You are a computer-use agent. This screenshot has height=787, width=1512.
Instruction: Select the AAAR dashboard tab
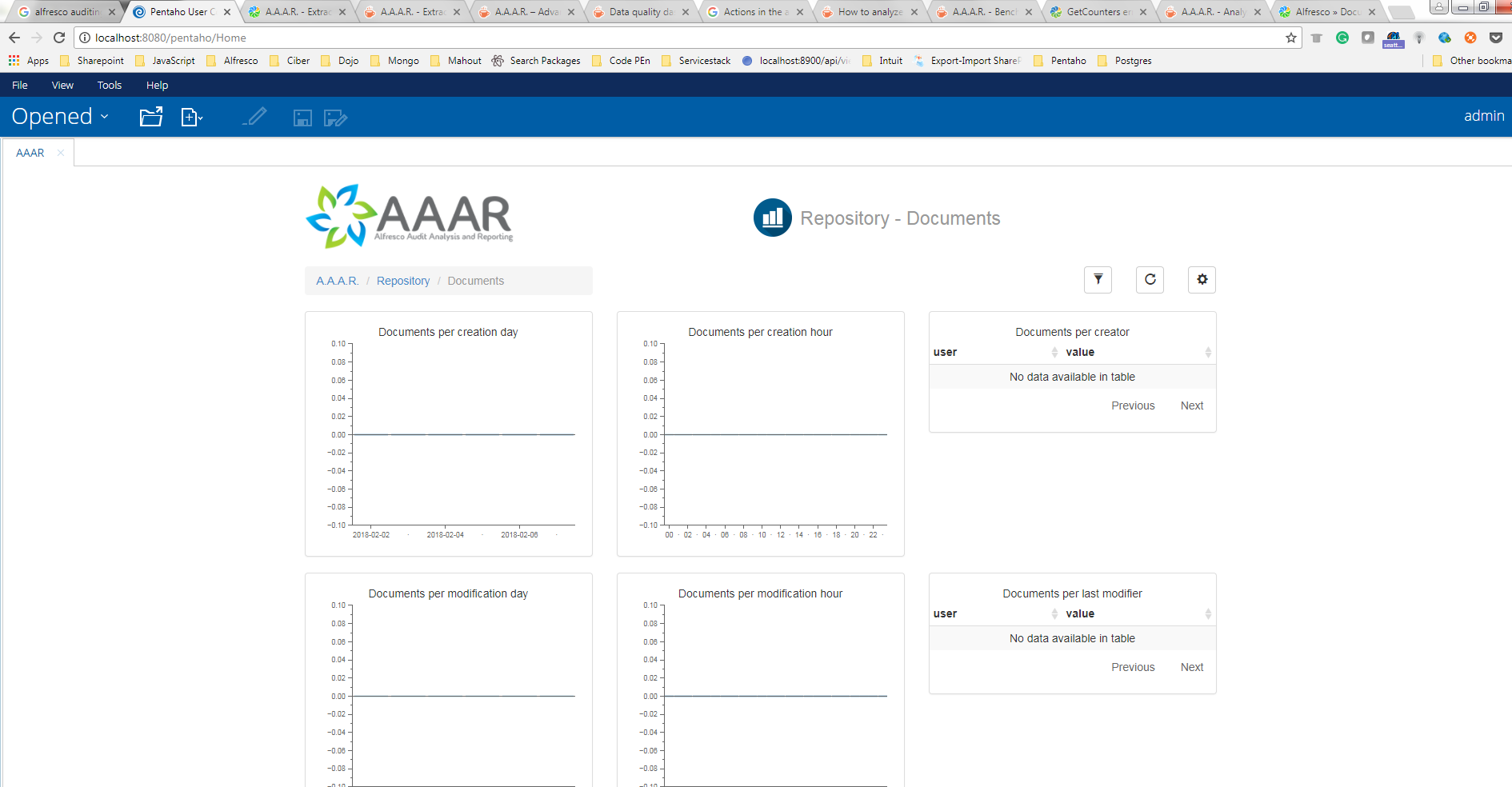pyautogui.click(x=30, y=153)
